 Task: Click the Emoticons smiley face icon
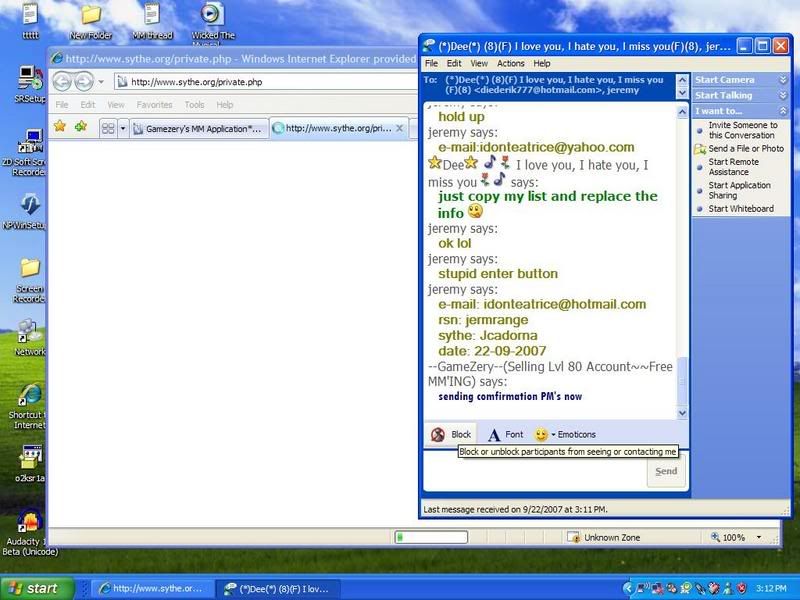point(541,435)
